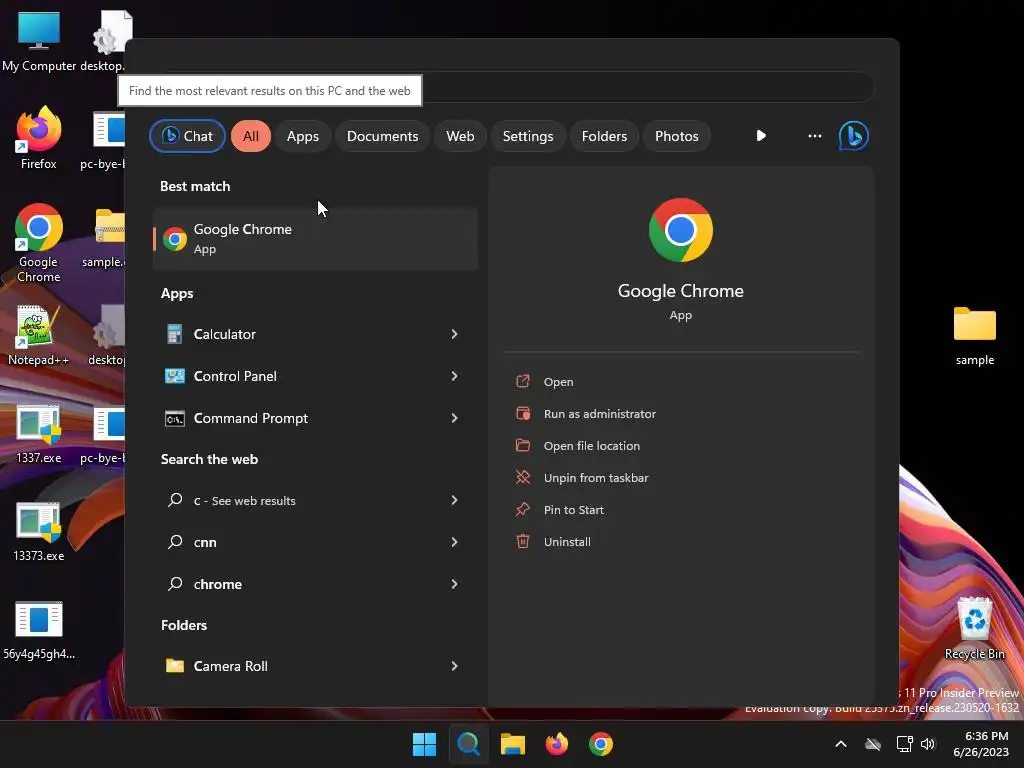Expand the Camera Roll chevron
The width and height of the screenshot is (1024, 768).
click(455, 666)
